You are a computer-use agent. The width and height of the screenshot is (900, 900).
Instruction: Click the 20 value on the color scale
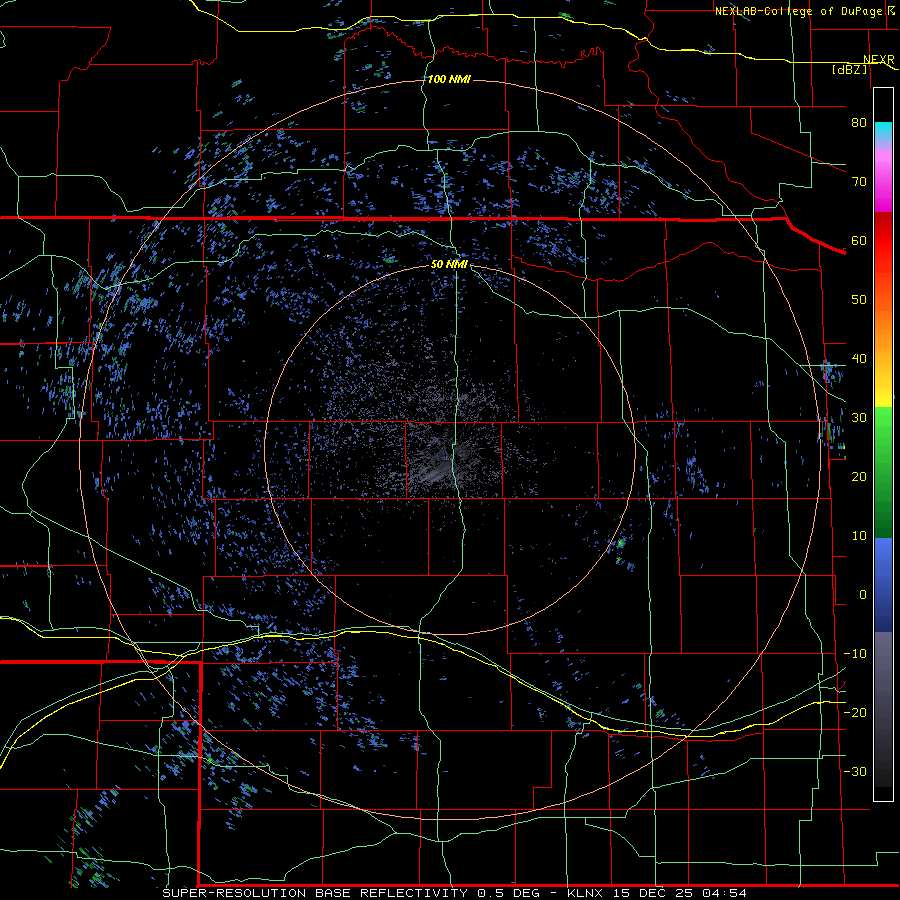pos(859,477)
